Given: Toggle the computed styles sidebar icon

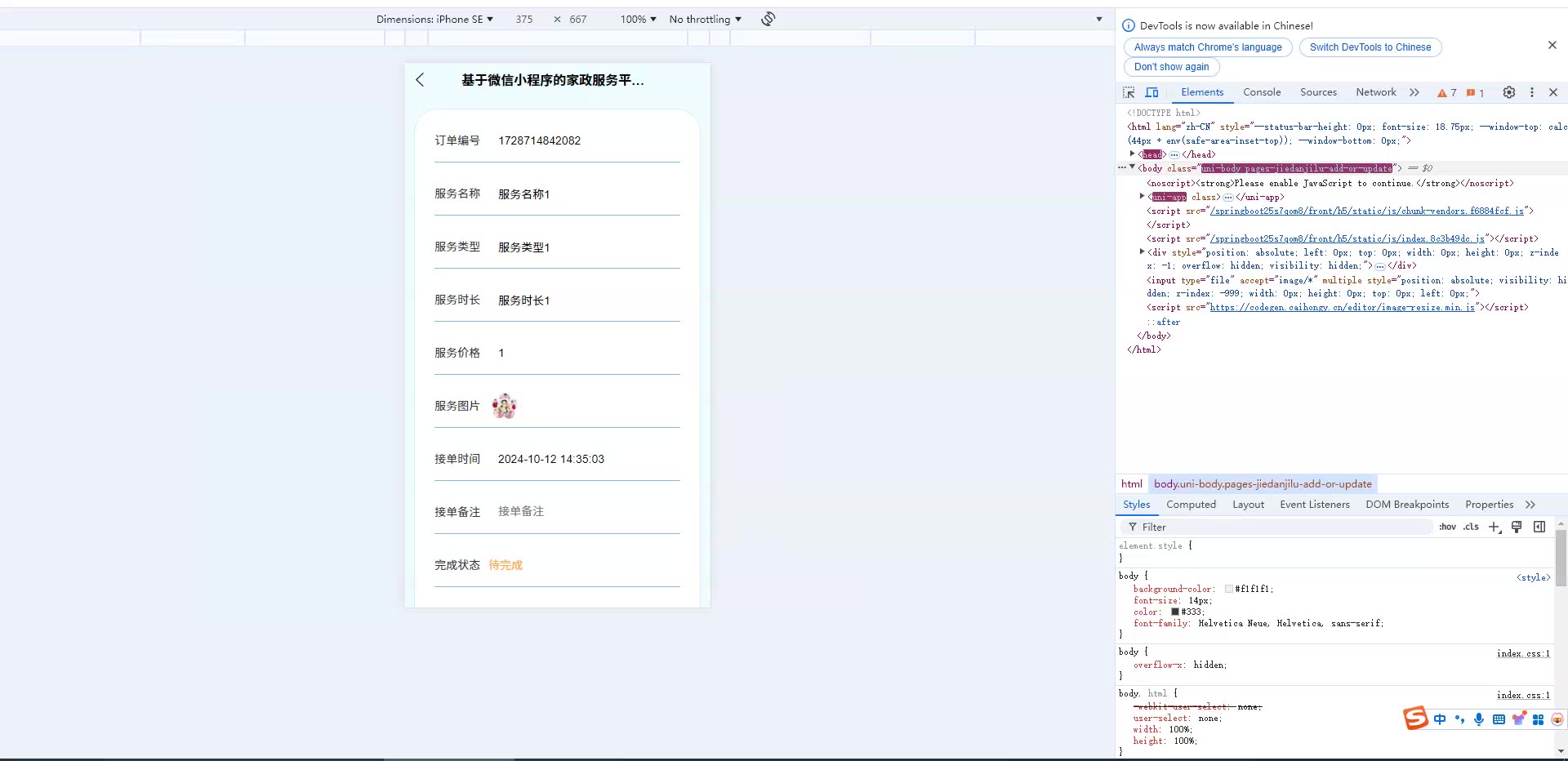Looking at the screenshot, I should tap(1539, 527).
